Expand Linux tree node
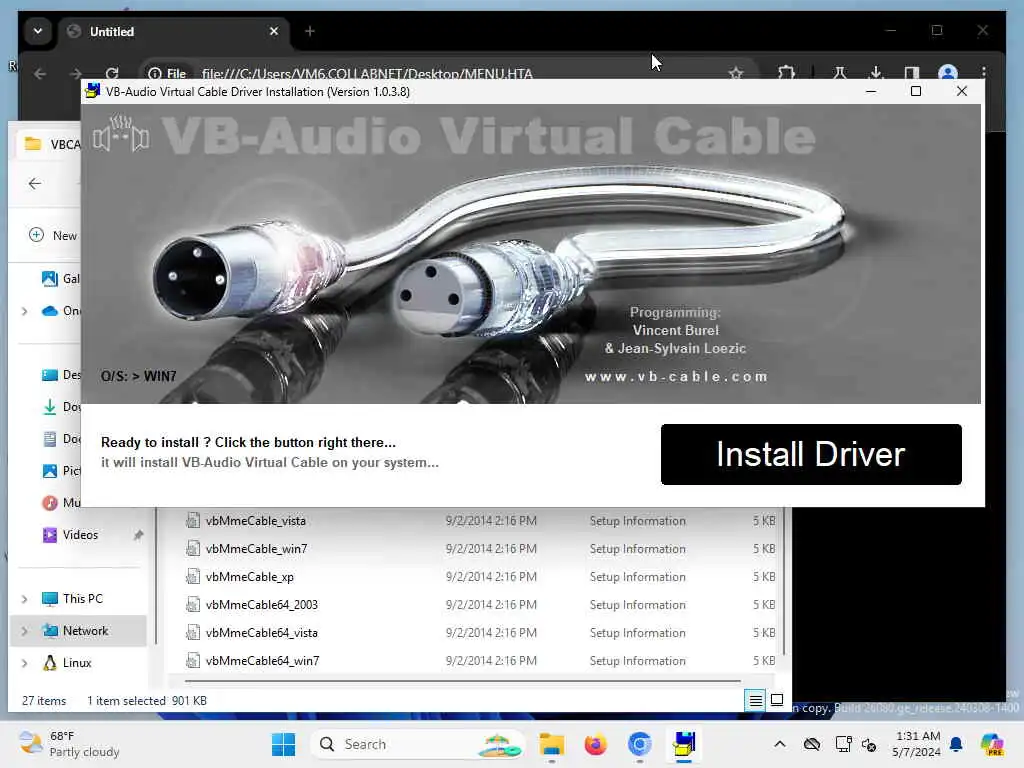 pos(24,663)
